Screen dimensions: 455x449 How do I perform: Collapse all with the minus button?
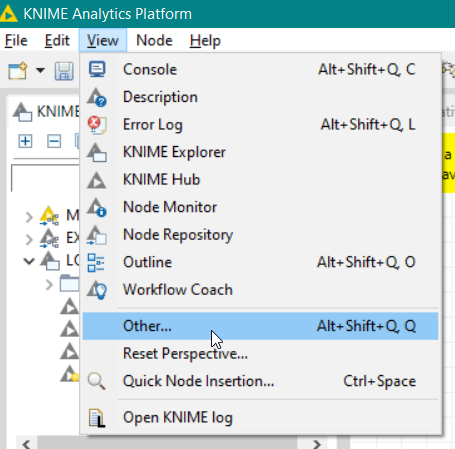(x=54, y=141)
